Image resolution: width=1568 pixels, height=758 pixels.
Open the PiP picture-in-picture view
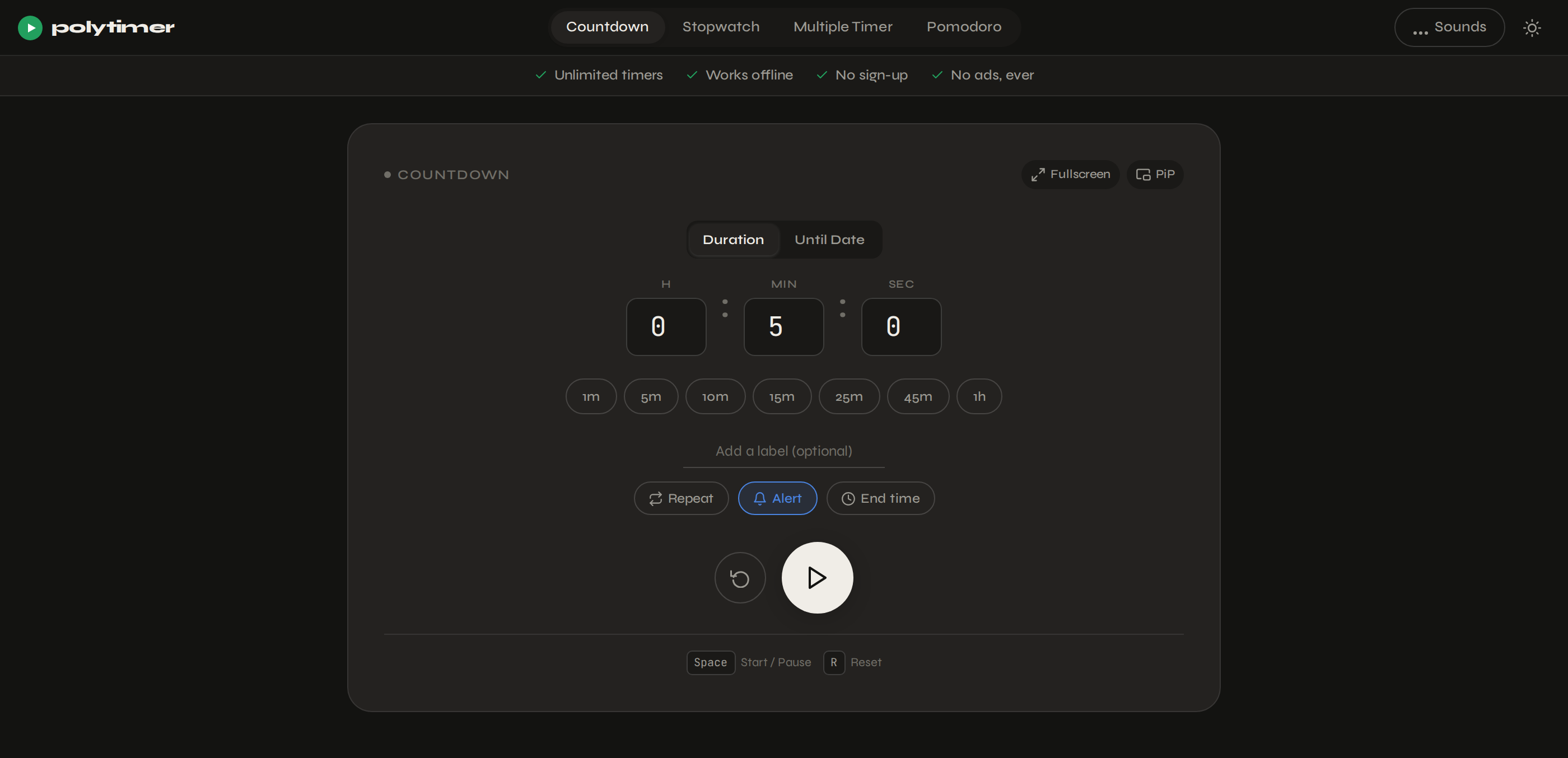pos(1155,175)
